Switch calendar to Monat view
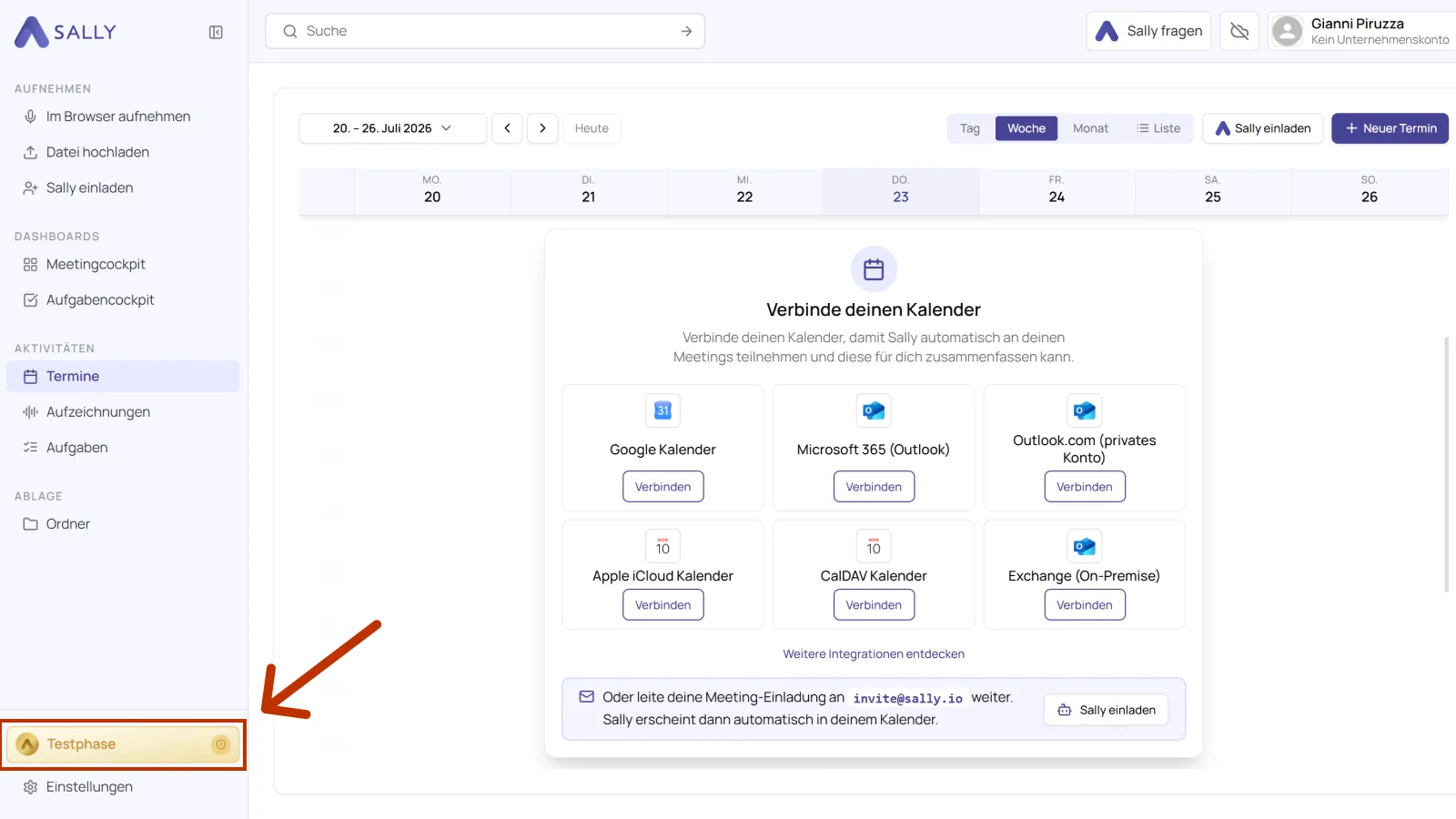 [1090, 128]
